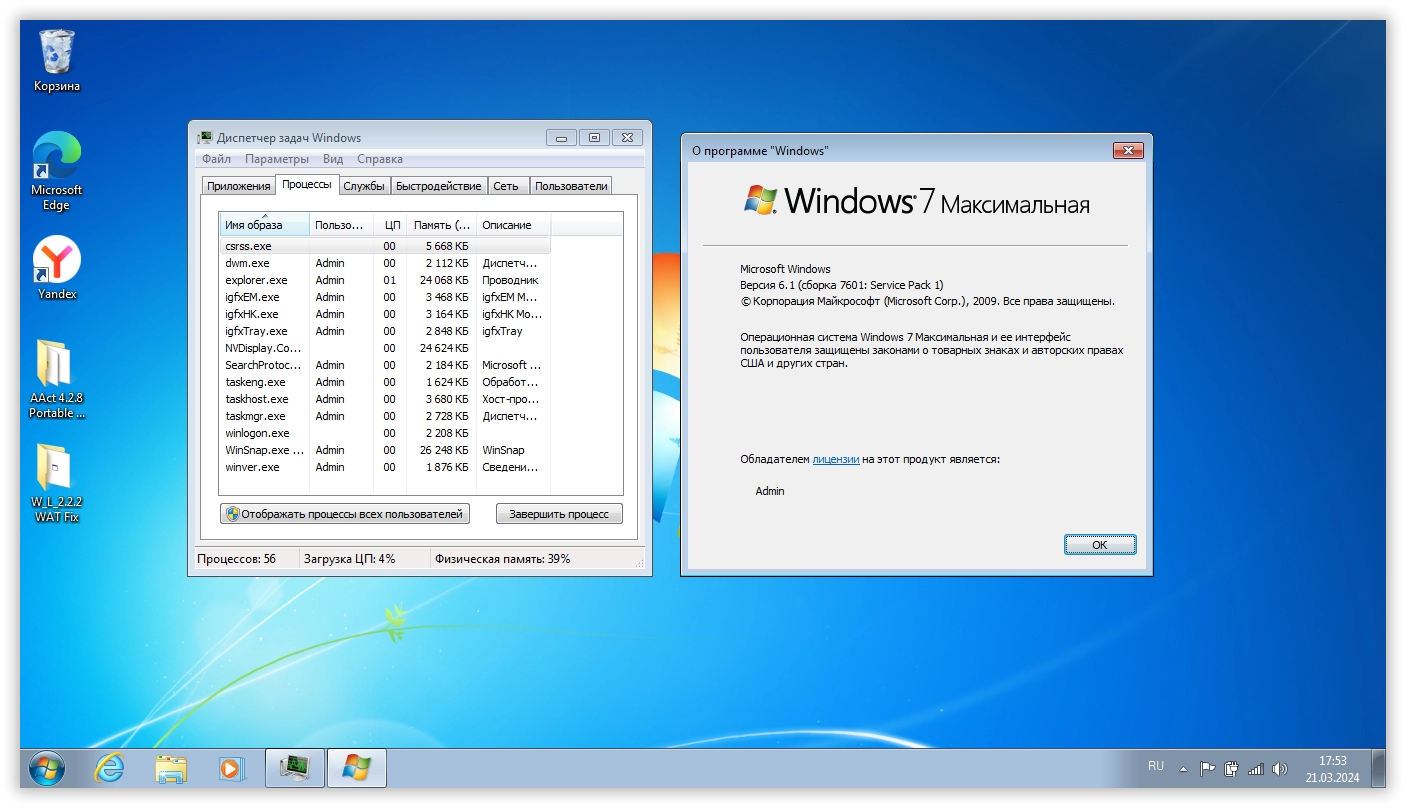
Task: Click the RU language indicator
Action: (x=1156, y=766)
